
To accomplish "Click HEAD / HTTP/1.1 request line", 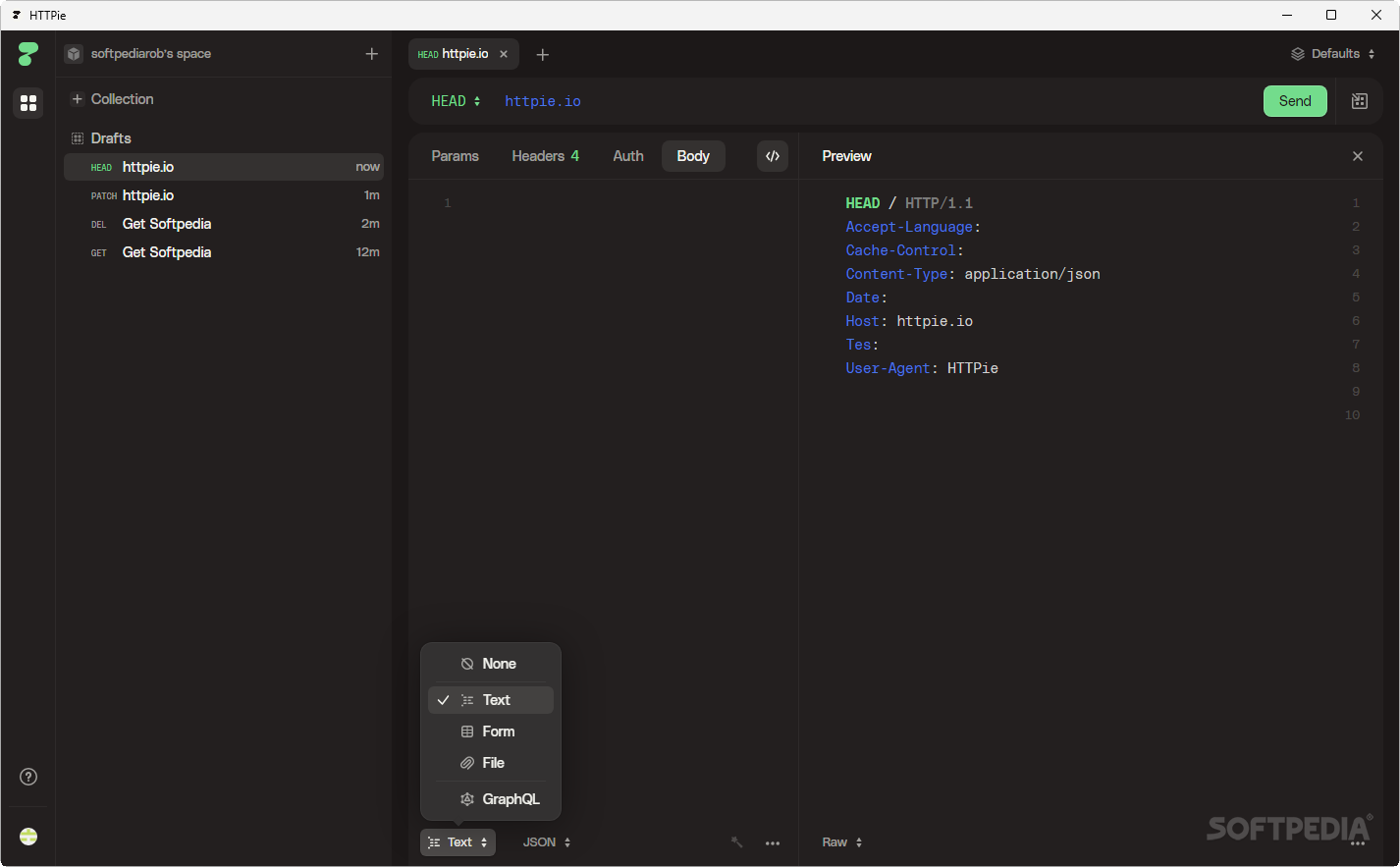I will tap(909, 203).
